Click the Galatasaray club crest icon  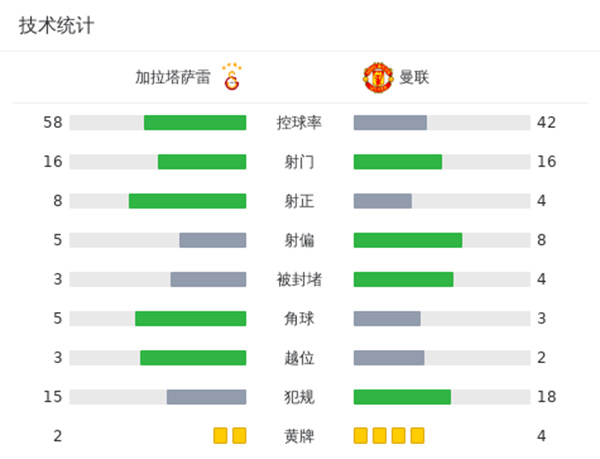tap(232, 76)
